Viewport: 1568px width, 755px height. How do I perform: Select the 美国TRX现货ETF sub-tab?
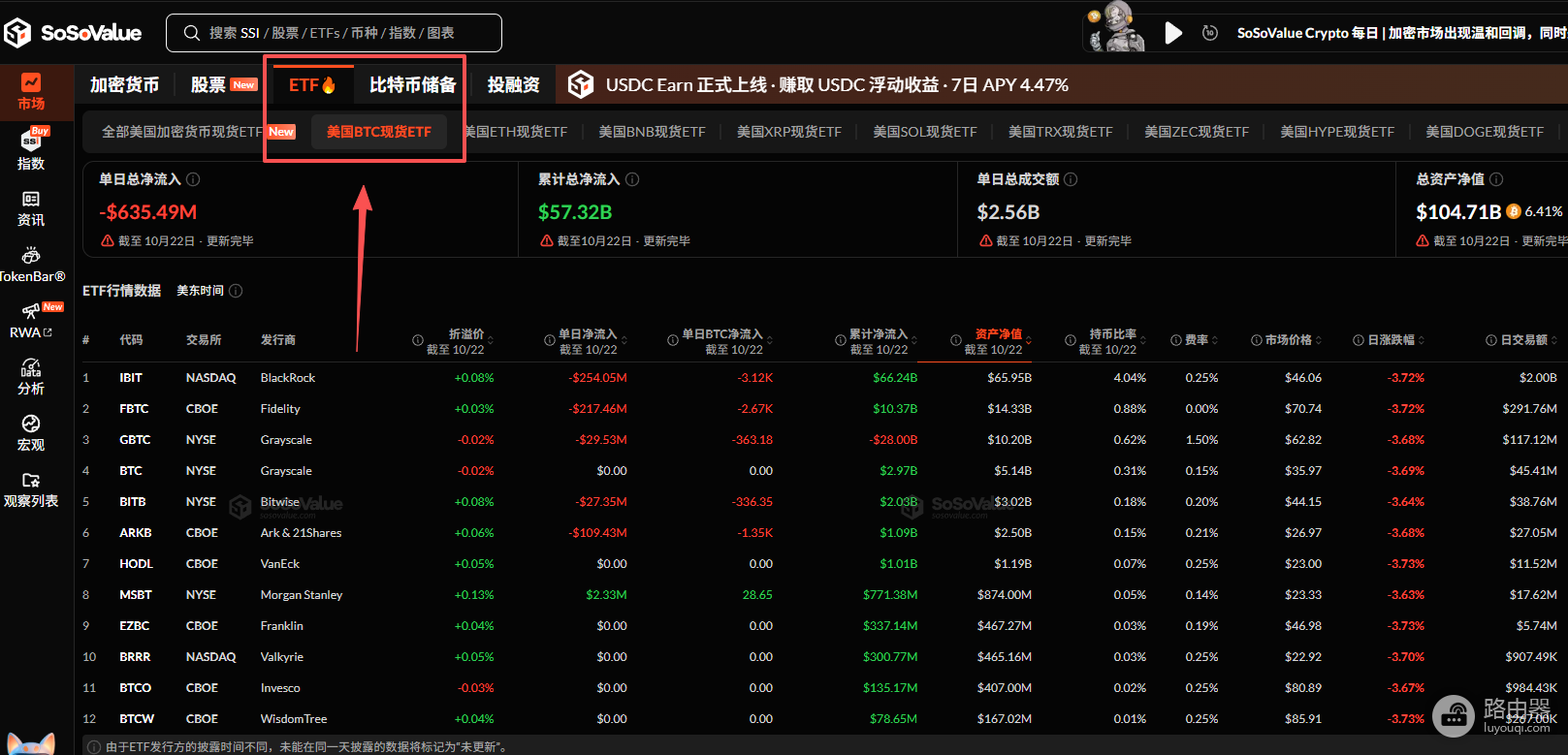click(1060, 132)
